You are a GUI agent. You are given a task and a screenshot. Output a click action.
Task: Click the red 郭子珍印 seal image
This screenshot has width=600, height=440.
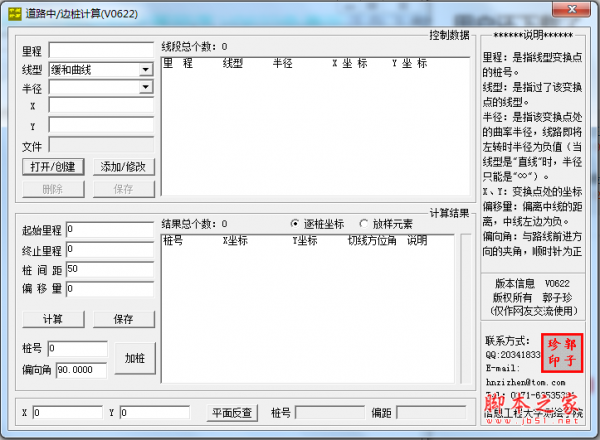[x=562, y=353]
